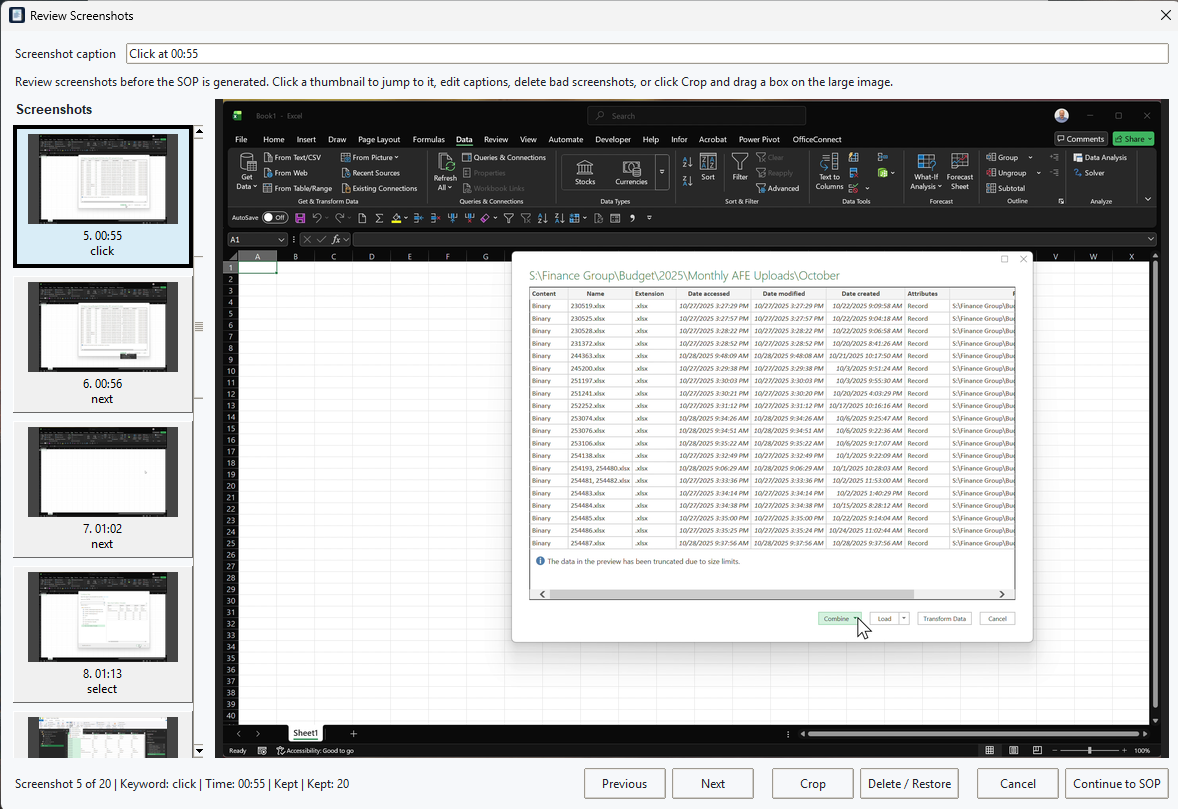Click the preview dialog's horizontal scrollbar

(732, 594)
